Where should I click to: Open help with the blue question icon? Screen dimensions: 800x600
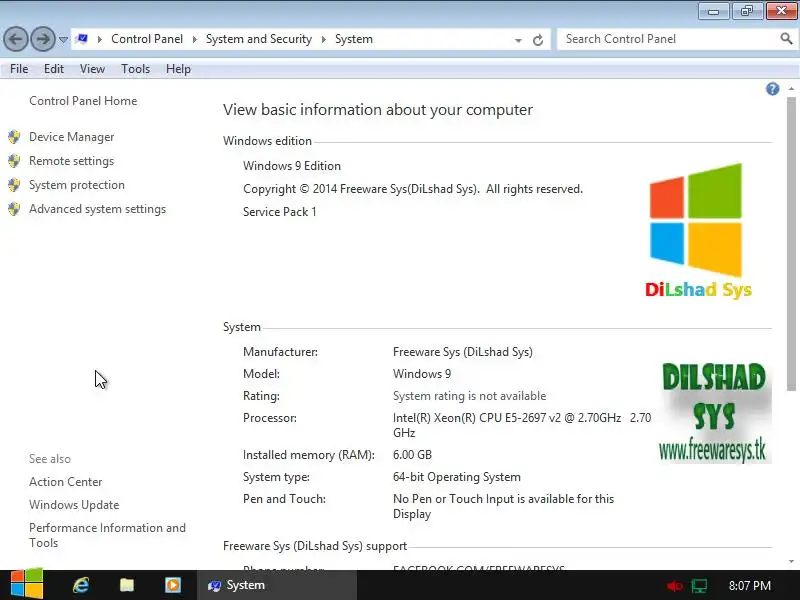coord(772,89)
